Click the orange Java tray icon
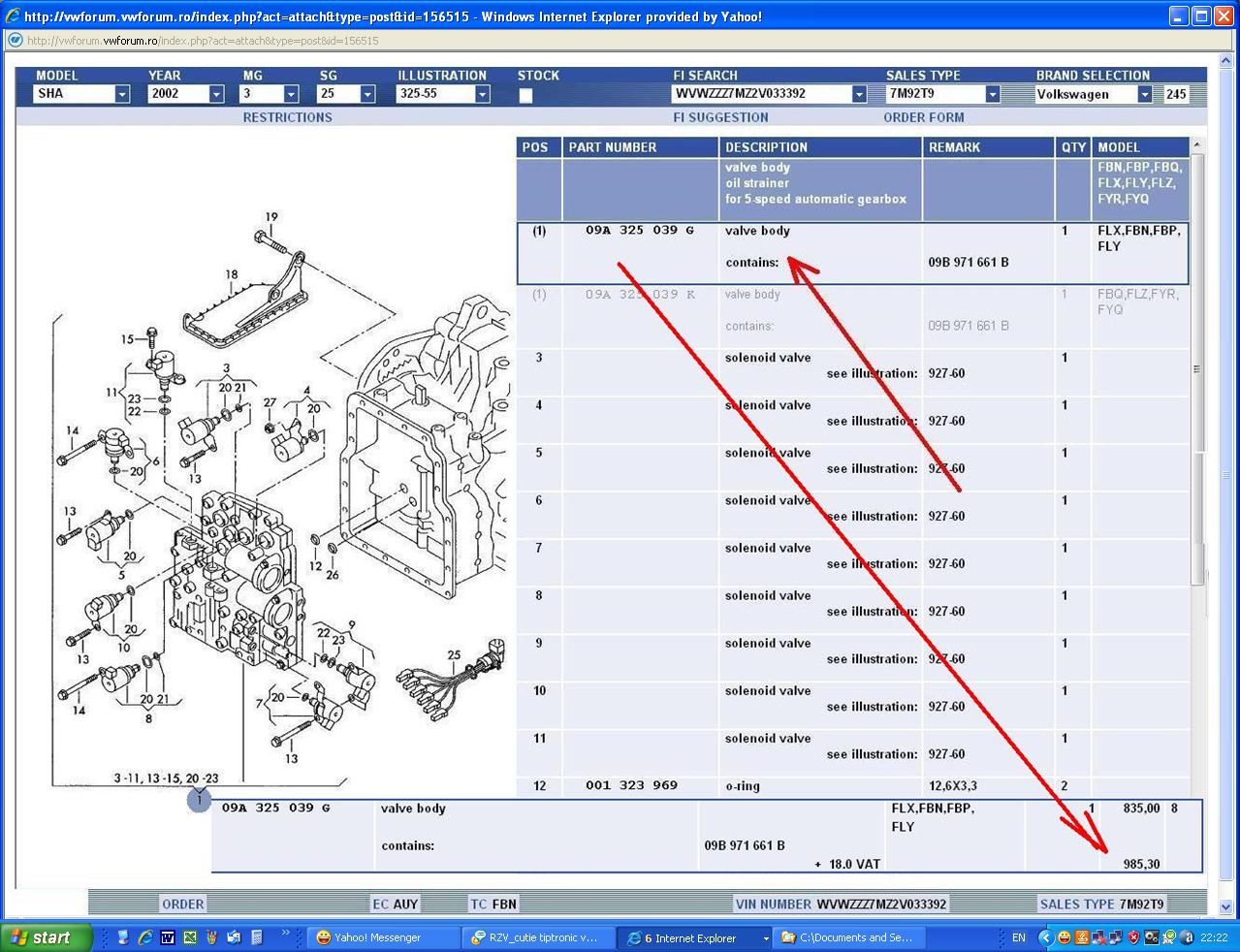The height and width of the screenshot is (952, 1240). coord(1082,937)
